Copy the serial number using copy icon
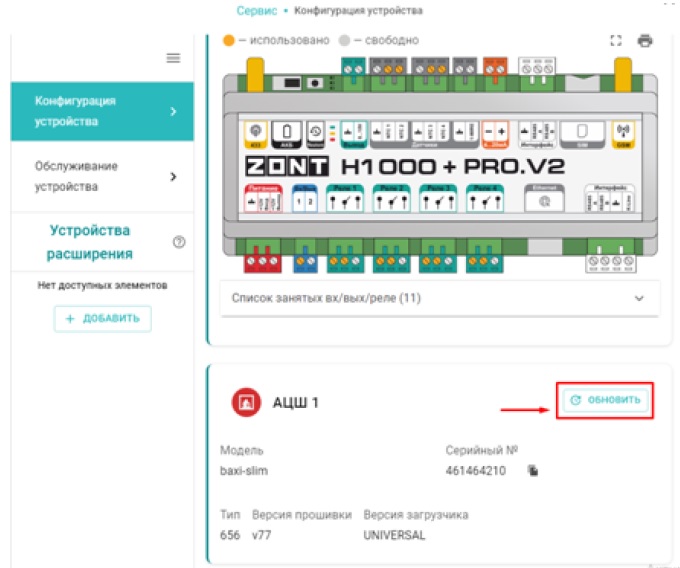680x568 pixels. click(534, 470)
